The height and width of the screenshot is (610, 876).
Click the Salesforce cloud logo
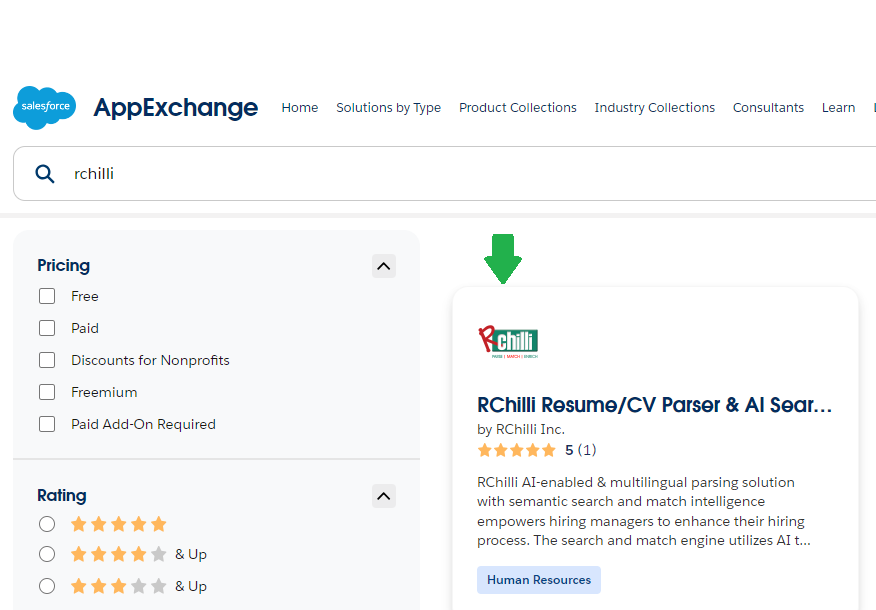(x=45, y=107)
